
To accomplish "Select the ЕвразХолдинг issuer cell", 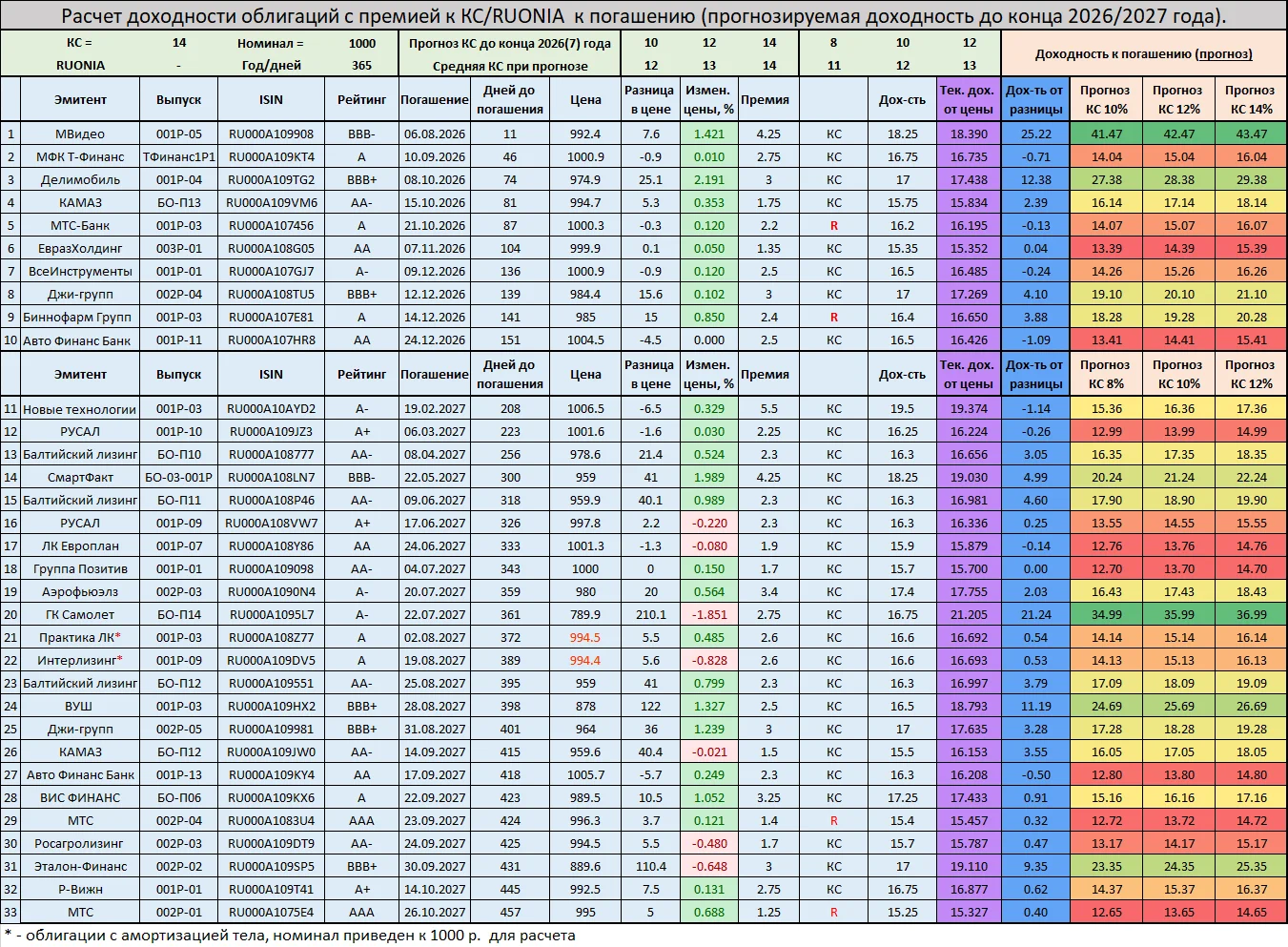I will [x=80, y=249].
